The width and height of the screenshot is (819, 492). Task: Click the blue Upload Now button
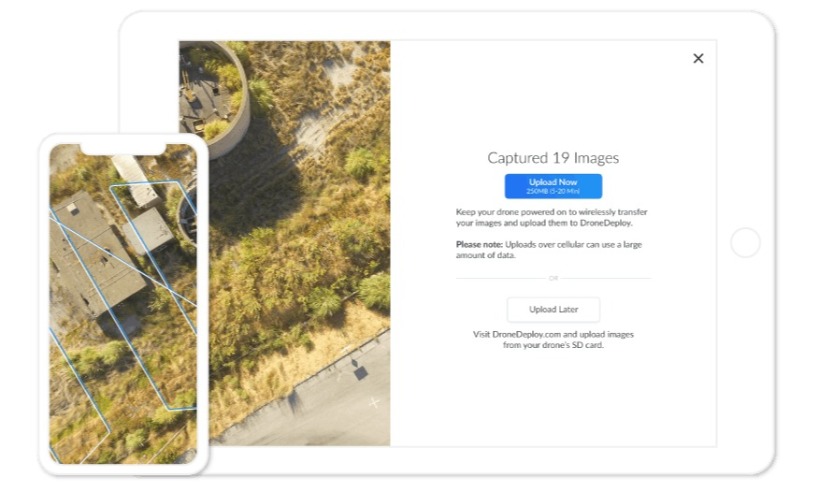pyautogui.click(x=553, y=186)
